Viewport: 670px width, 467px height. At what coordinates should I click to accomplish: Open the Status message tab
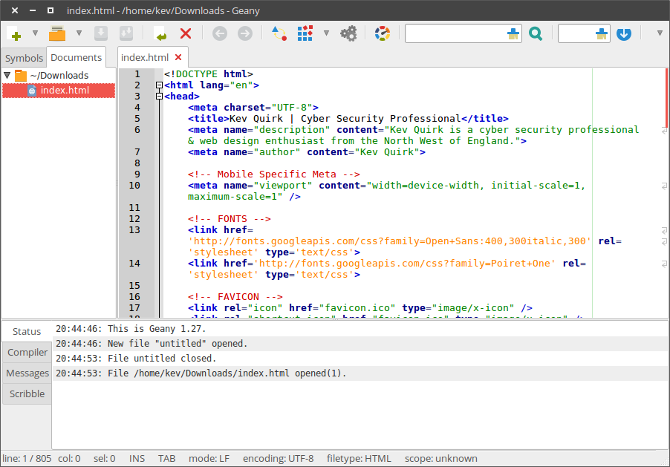pyautogui.click(x=26, y=332)
